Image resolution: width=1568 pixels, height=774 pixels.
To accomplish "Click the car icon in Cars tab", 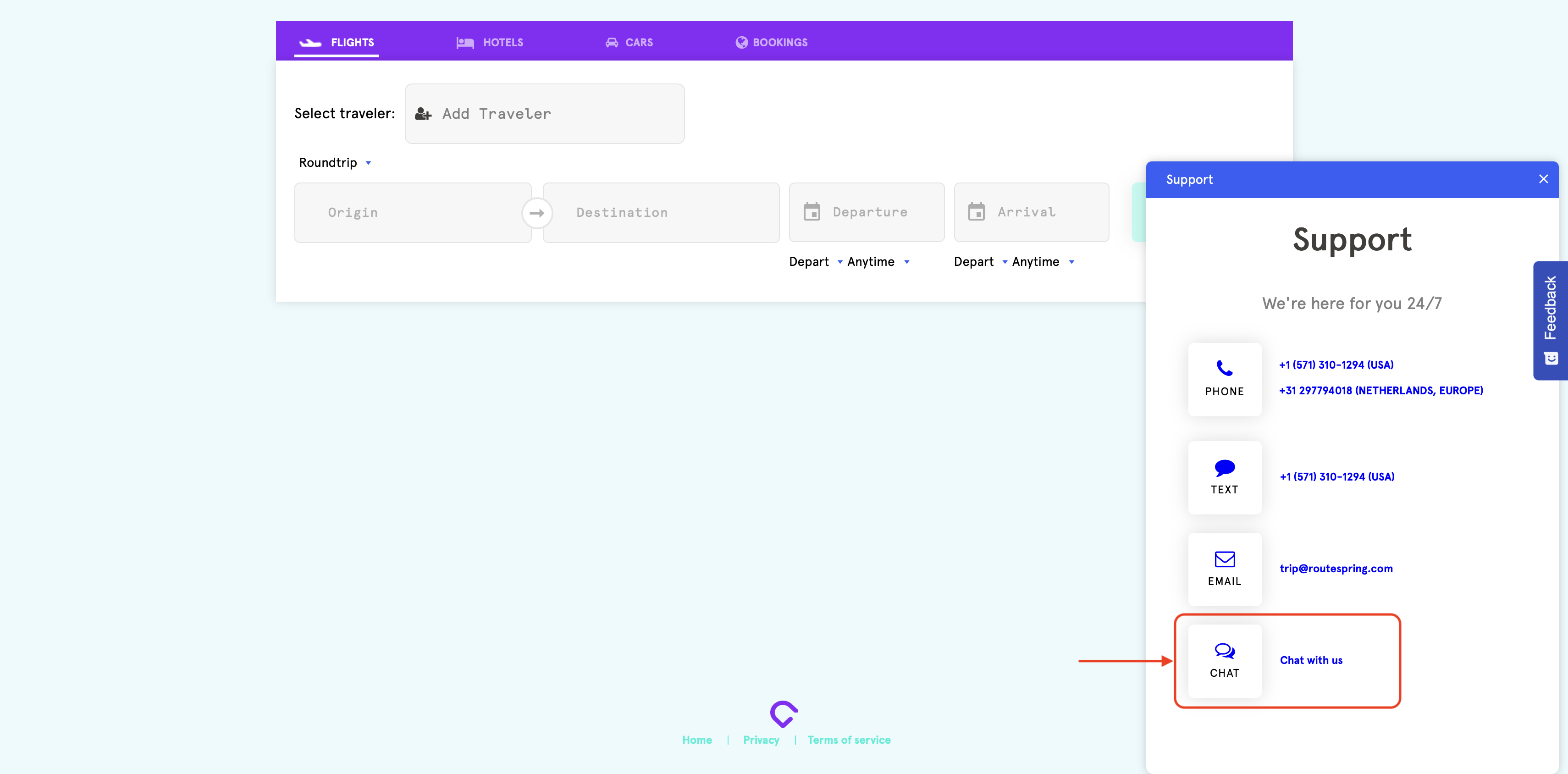I will pyautogui.click(x=612, y=42).
